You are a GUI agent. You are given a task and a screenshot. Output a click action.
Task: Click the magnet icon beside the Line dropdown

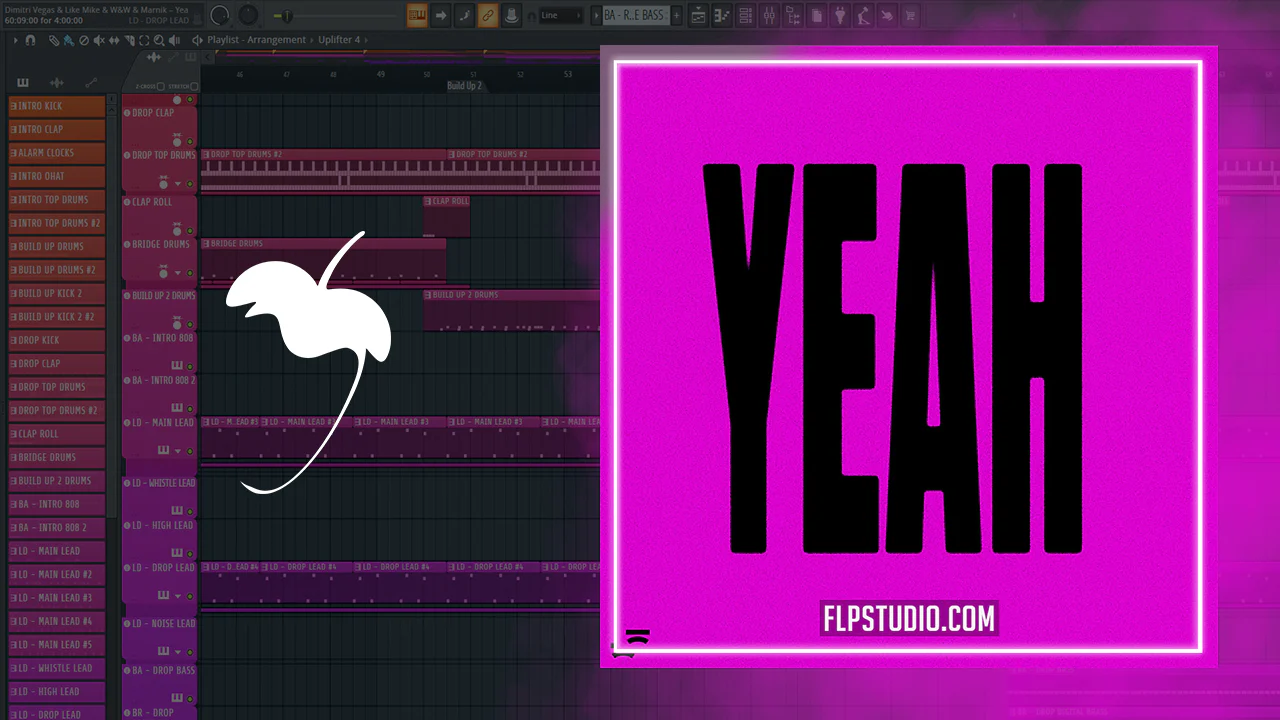pos(531,15)
